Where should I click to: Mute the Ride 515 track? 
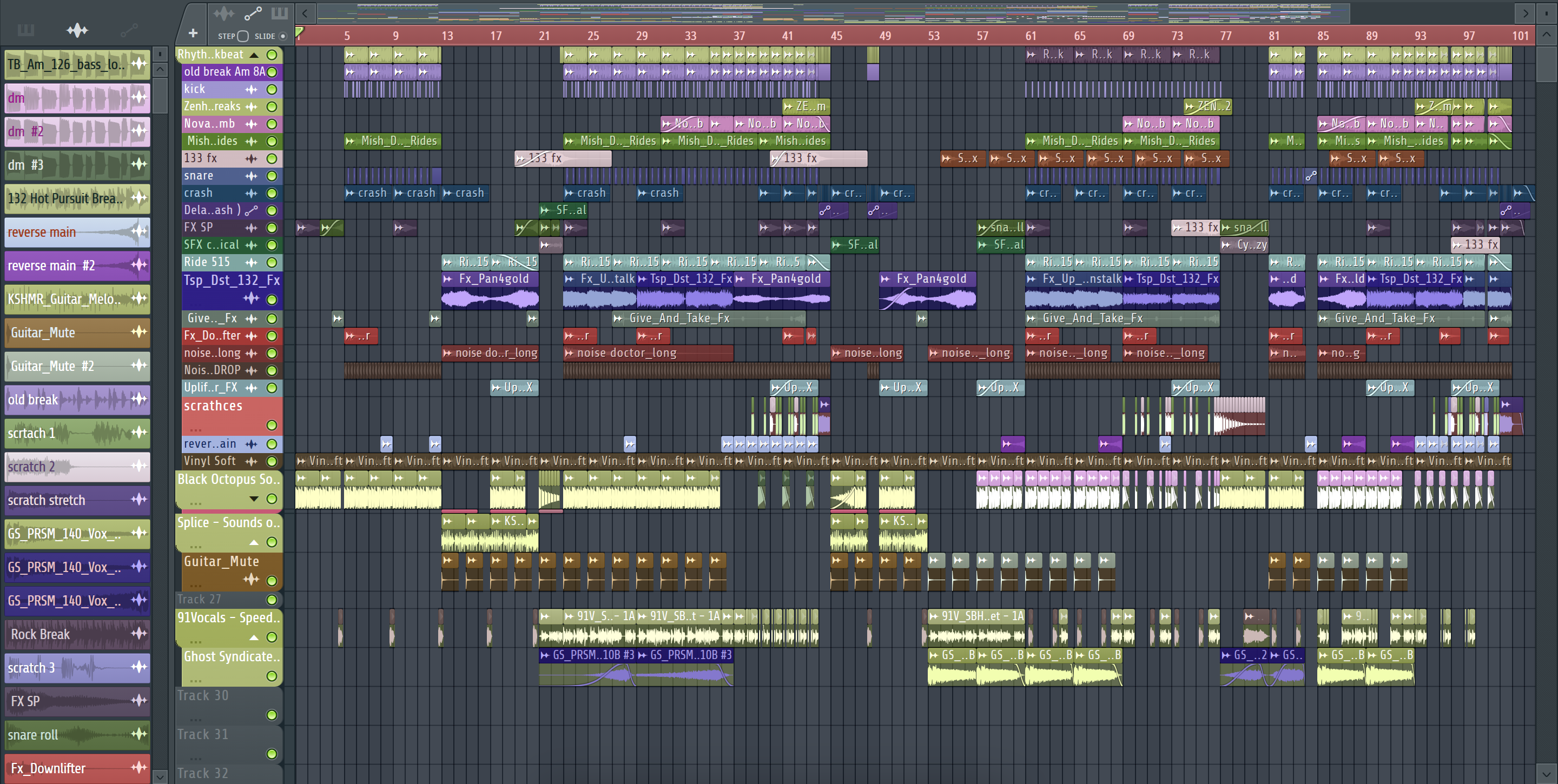coord(272,263)
